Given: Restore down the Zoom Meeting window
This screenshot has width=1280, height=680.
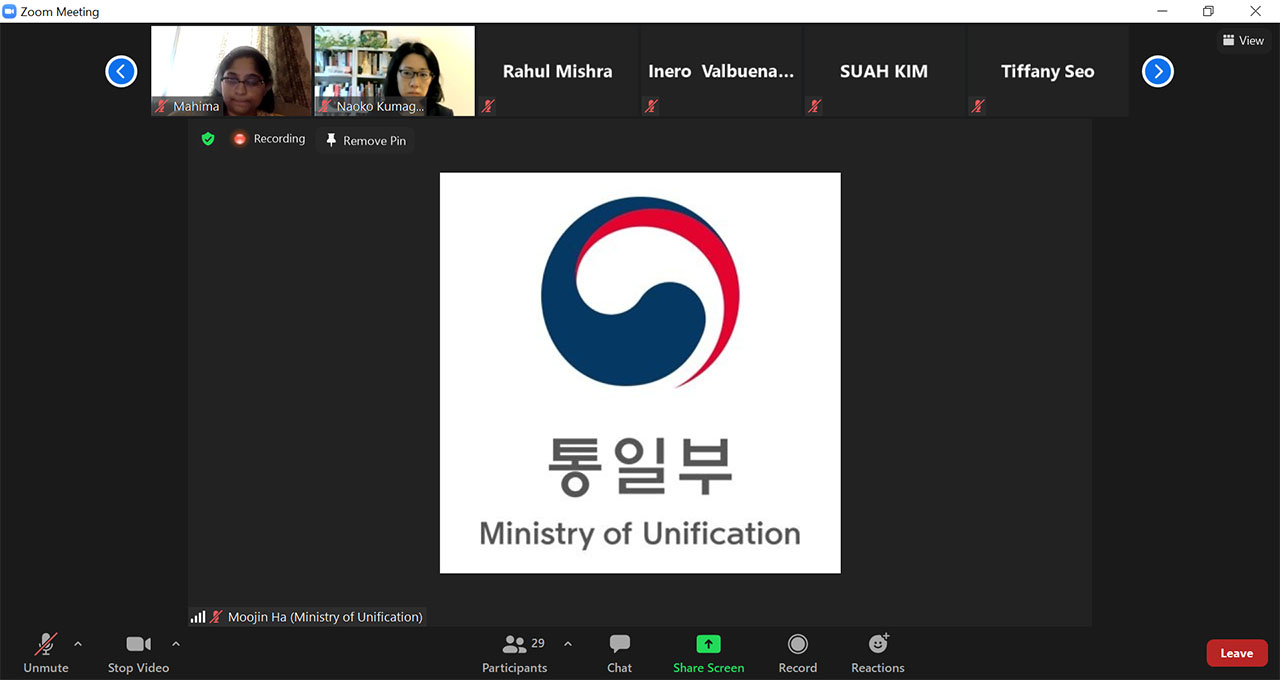Looking at the screenshot, I should pyautogui.click(x=1209, y=12).
